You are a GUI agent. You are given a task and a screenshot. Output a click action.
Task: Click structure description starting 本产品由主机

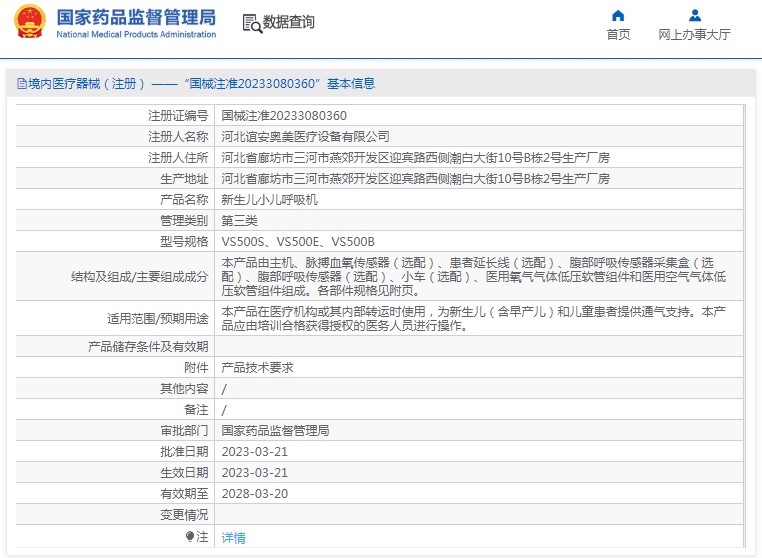coord(474,277)
